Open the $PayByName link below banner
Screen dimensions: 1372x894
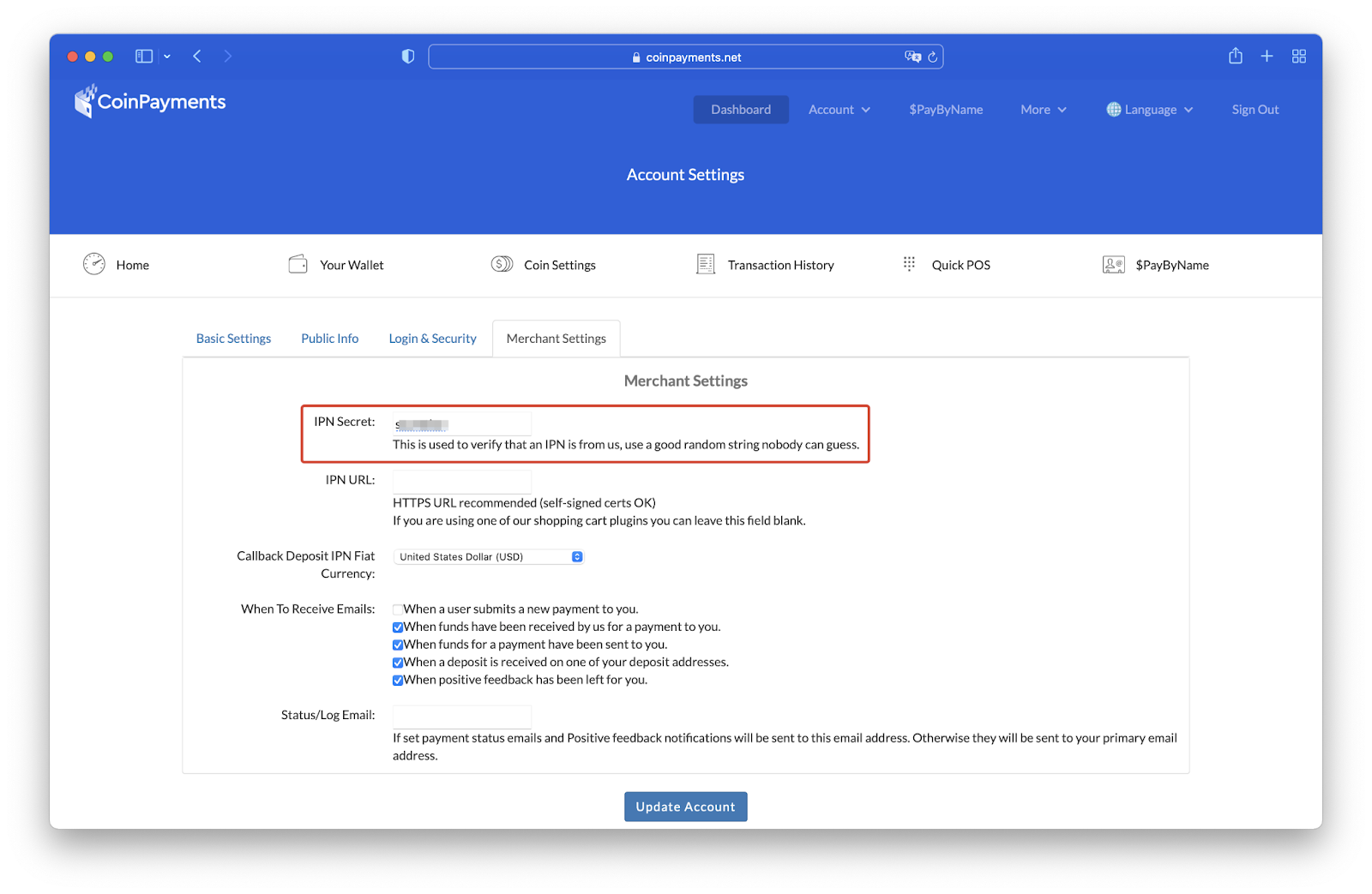tap(1172, 265)
